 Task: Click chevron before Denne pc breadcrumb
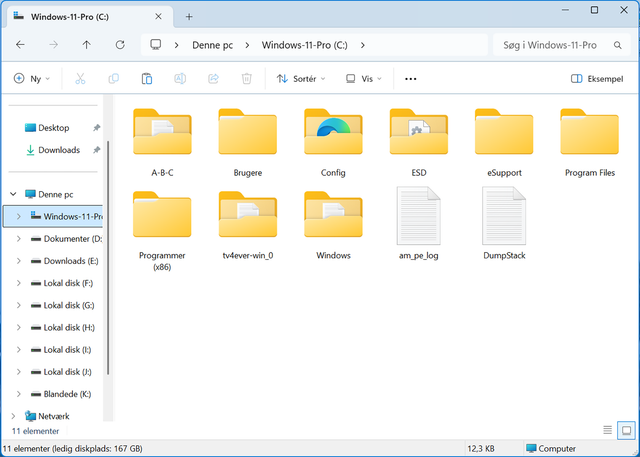point(176,45)
